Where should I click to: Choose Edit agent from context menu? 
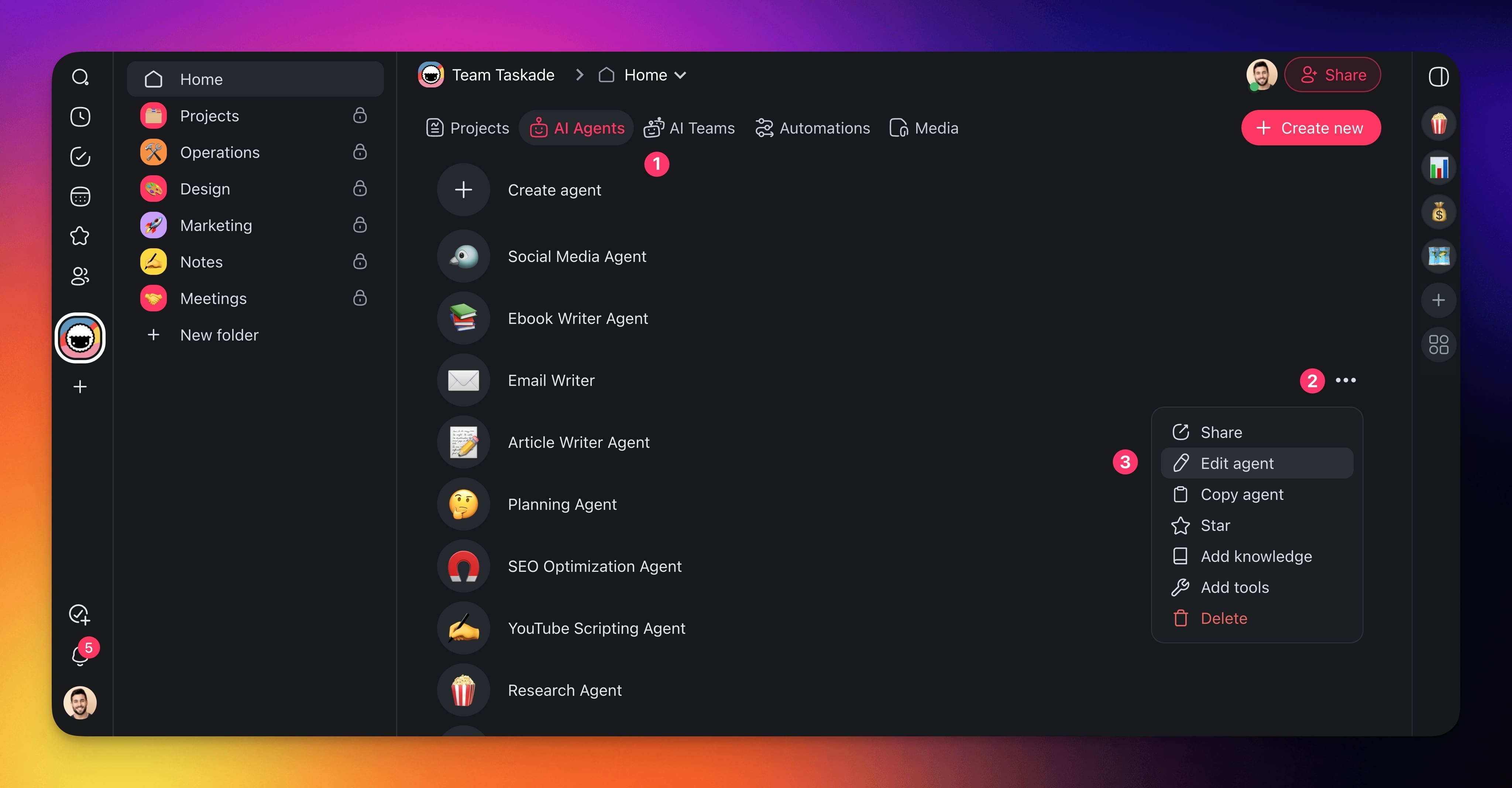[1237, 463]
